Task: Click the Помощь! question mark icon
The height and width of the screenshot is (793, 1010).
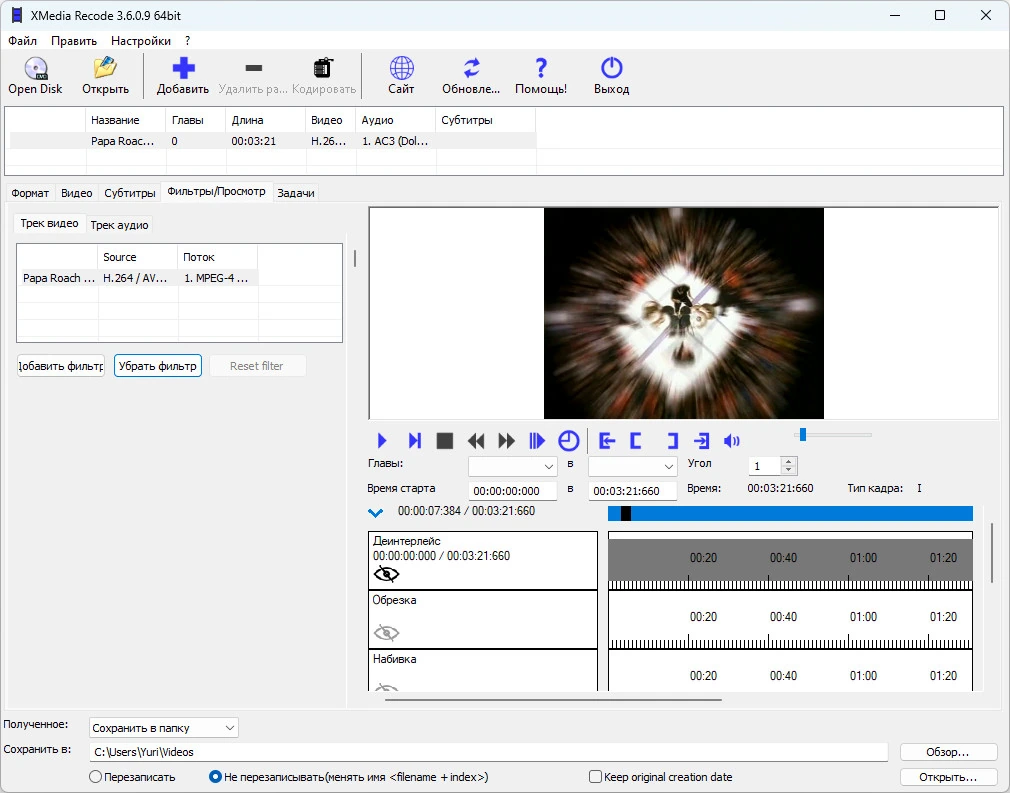Action: point(541,68)
